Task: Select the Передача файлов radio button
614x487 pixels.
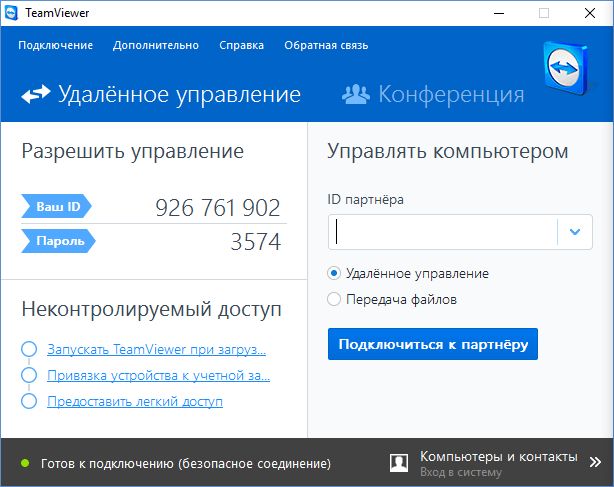Action: (x=334, y=298)
